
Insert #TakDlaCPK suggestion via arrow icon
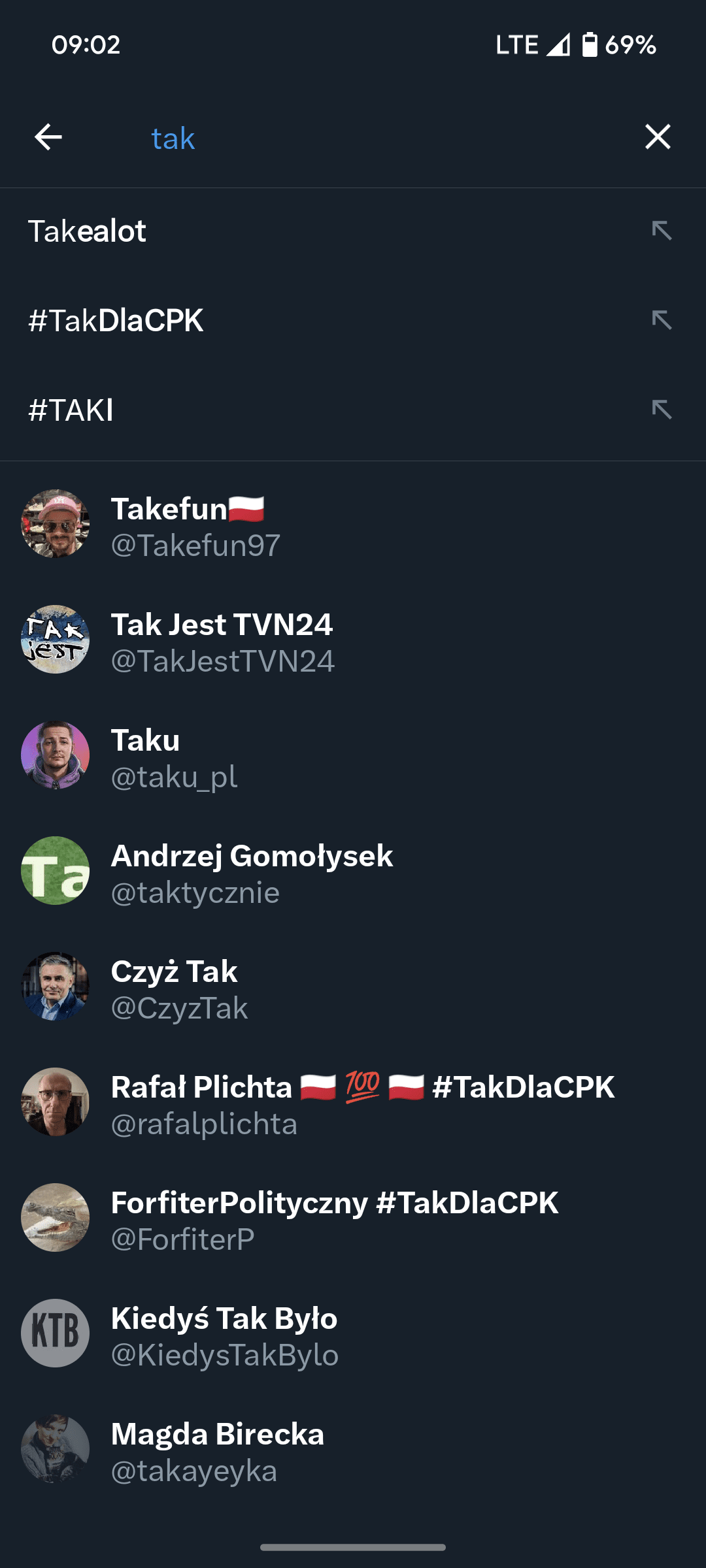coord(662,320)
